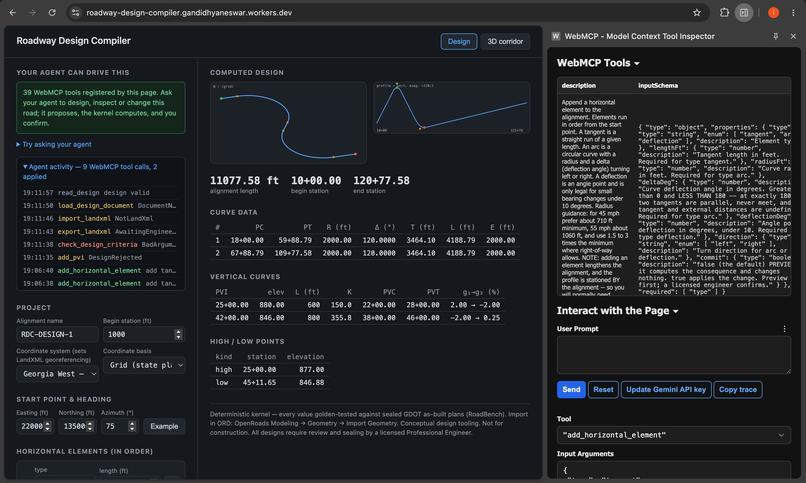Click the Example button
Viewport: 806px width, 483px height.
[164, 426]
